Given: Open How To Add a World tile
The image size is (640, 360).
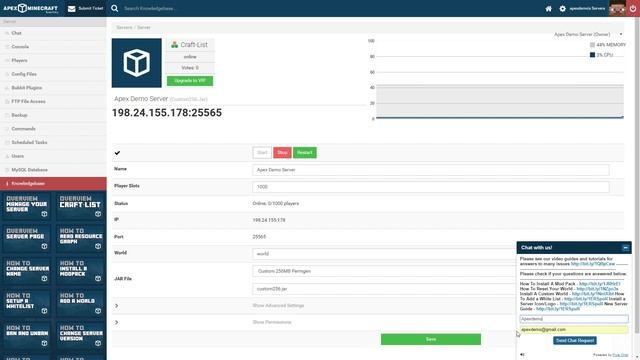Looking at the screenshot, I should tap(81, 303).
